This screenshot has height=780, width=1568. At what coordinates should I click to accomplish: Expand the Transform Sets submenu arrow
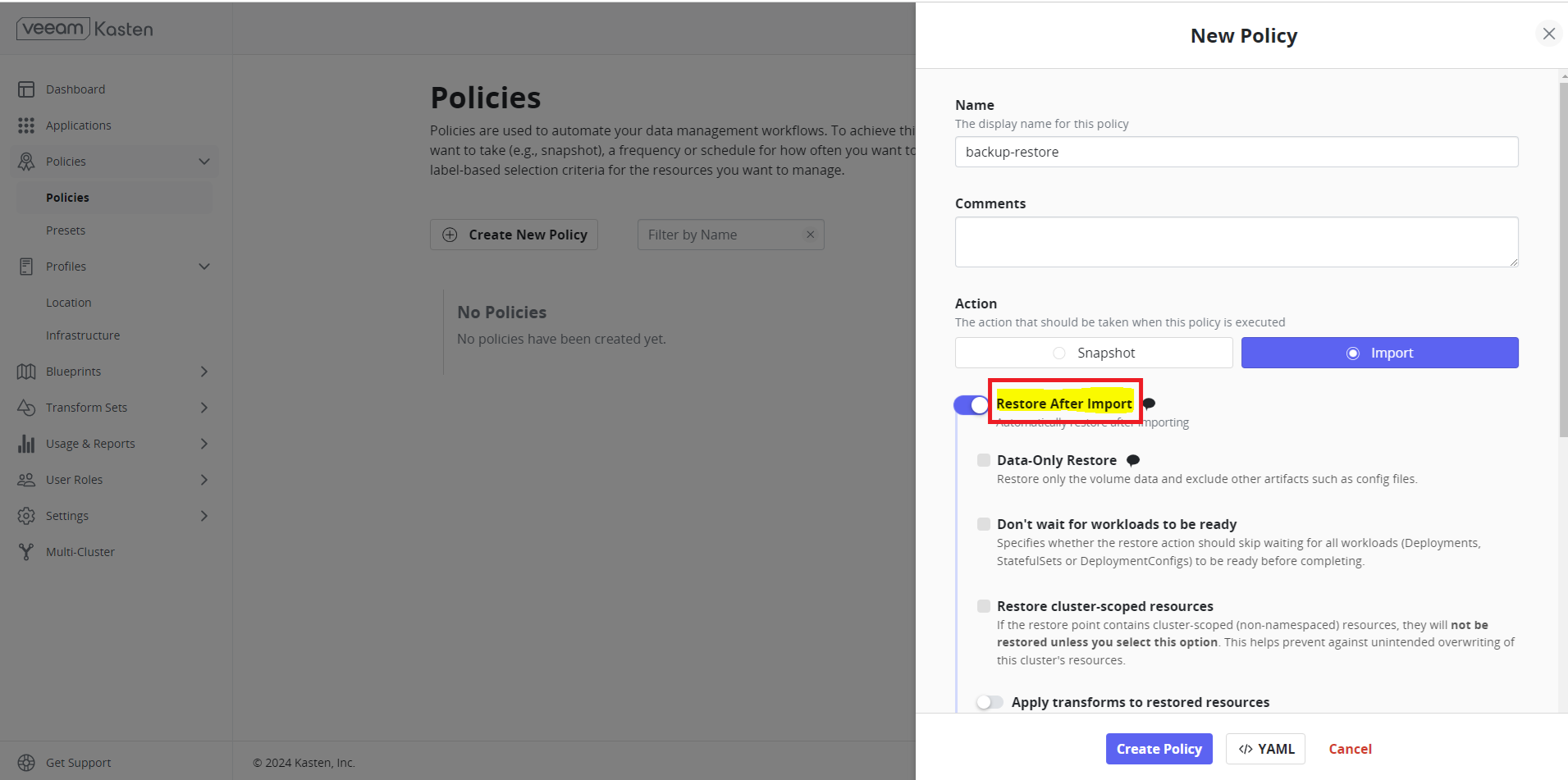click(204, 408)
